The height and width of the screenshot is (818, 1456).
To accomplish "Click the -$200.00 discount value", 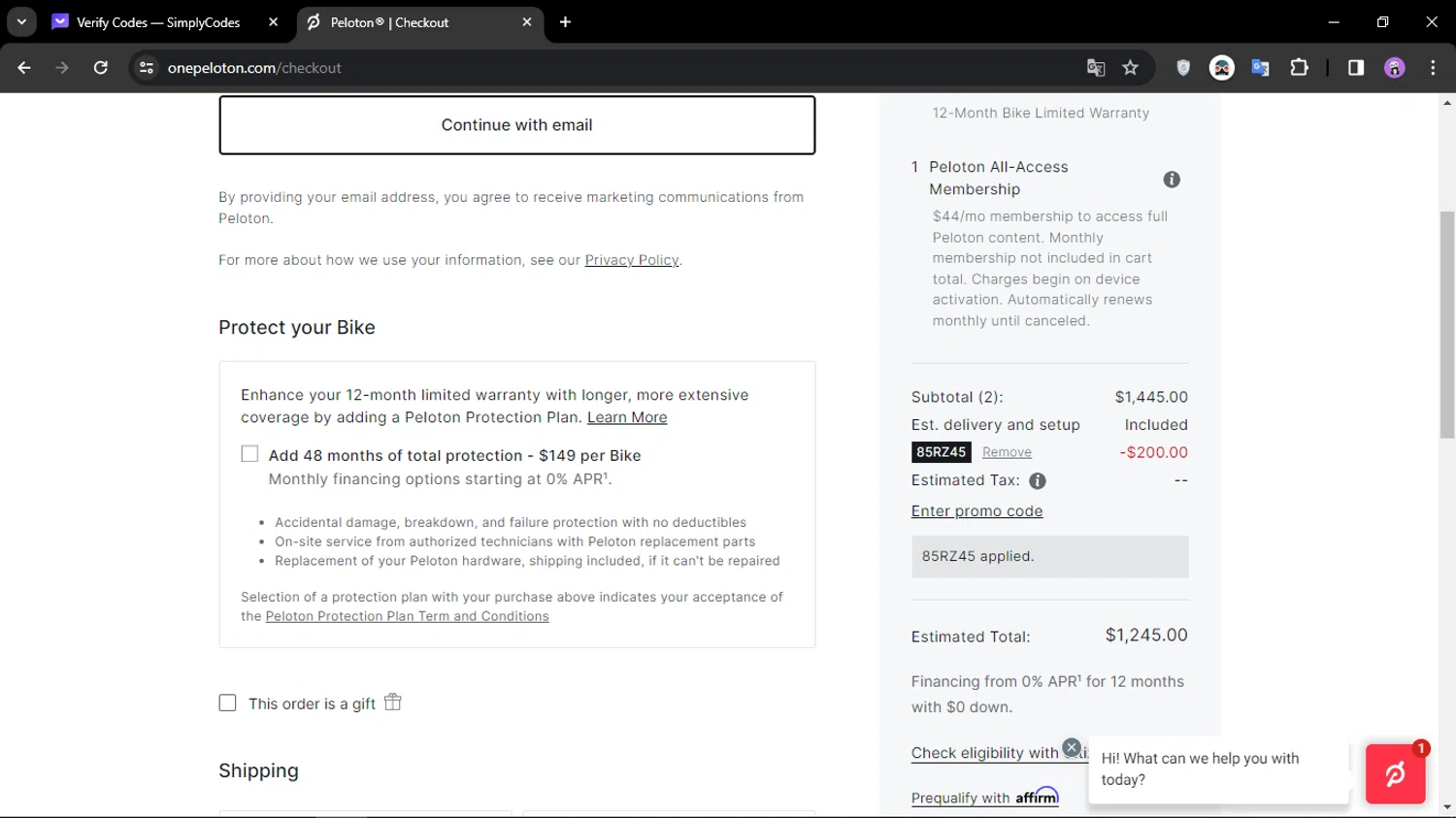I will point(1153,452).
